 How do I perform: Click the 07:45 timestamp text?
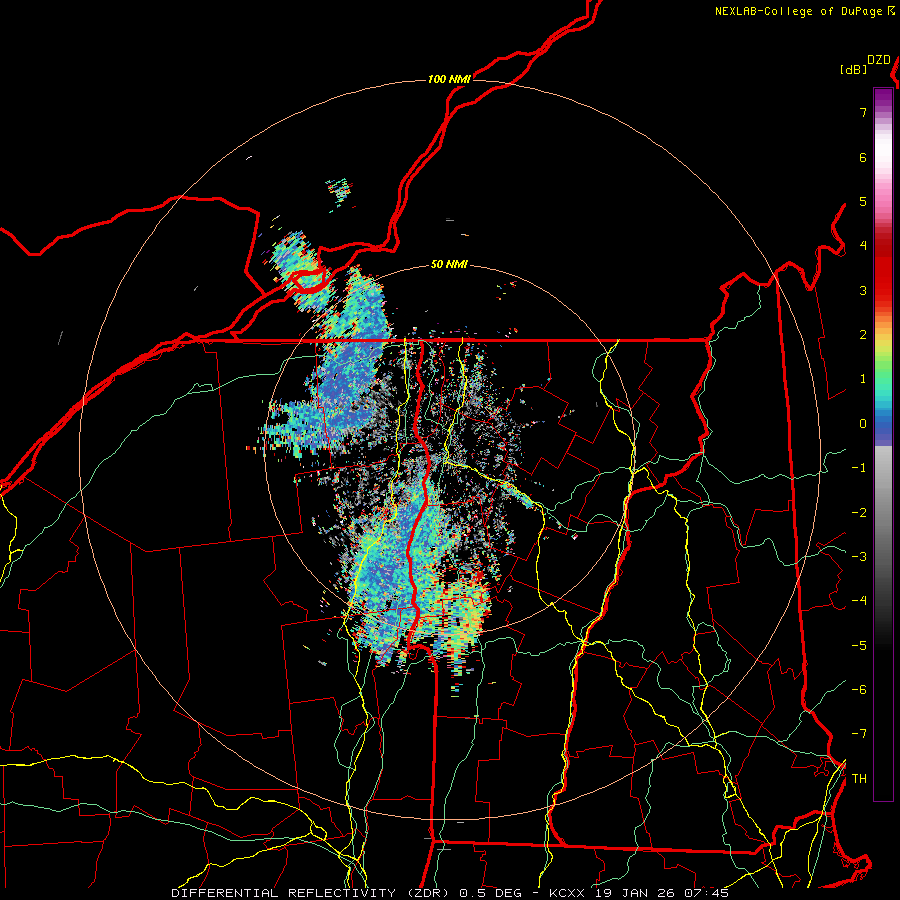[x=707, y=893]
